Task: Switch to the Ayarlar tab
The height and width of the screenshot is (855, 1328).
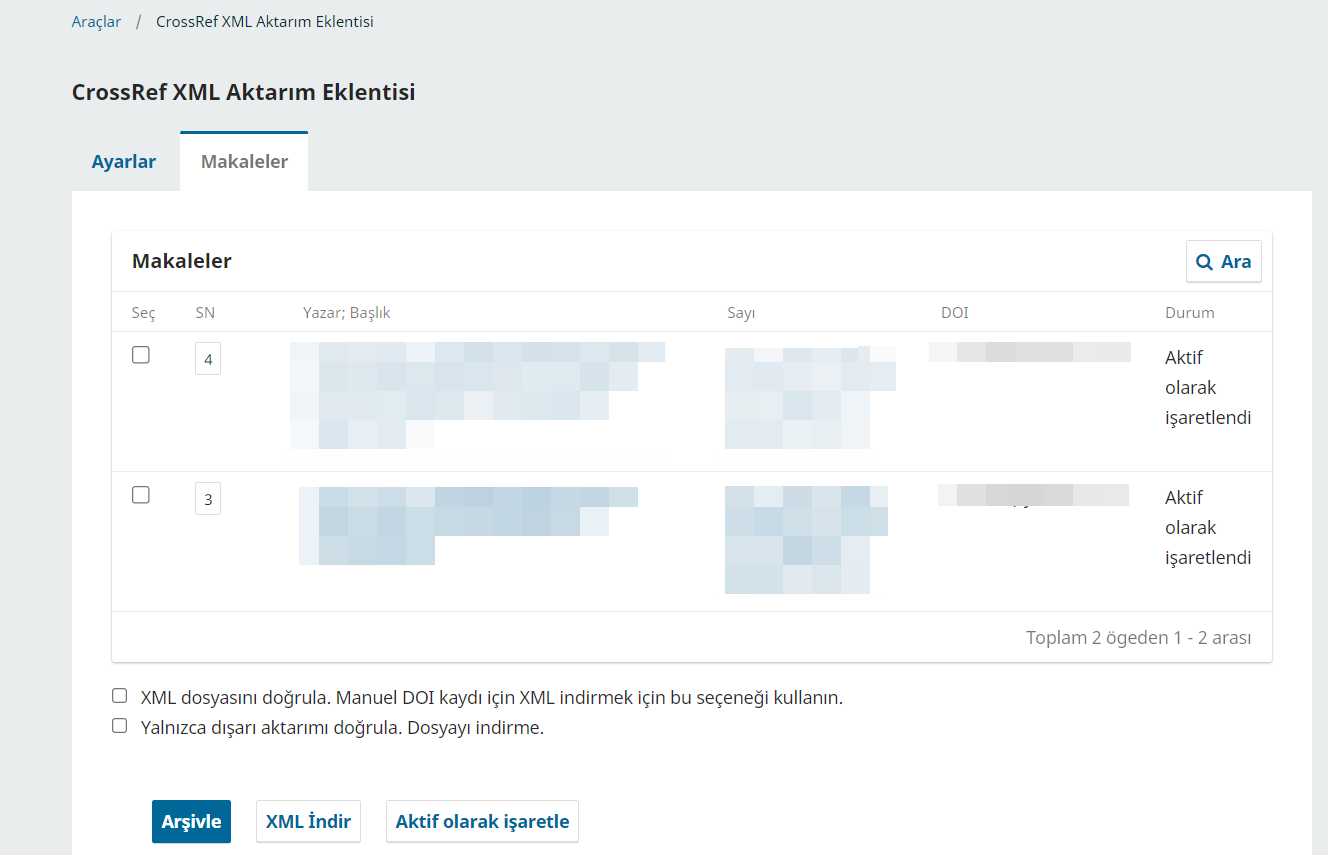Action: 124,162
